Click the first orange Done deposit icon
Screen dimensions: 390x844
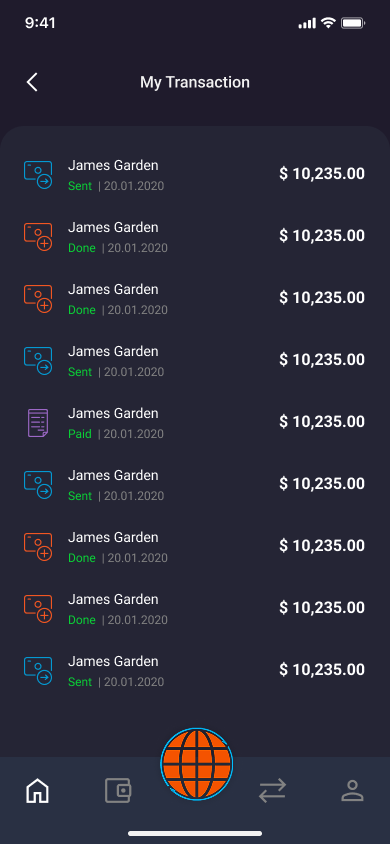click(x=38, y=236)
